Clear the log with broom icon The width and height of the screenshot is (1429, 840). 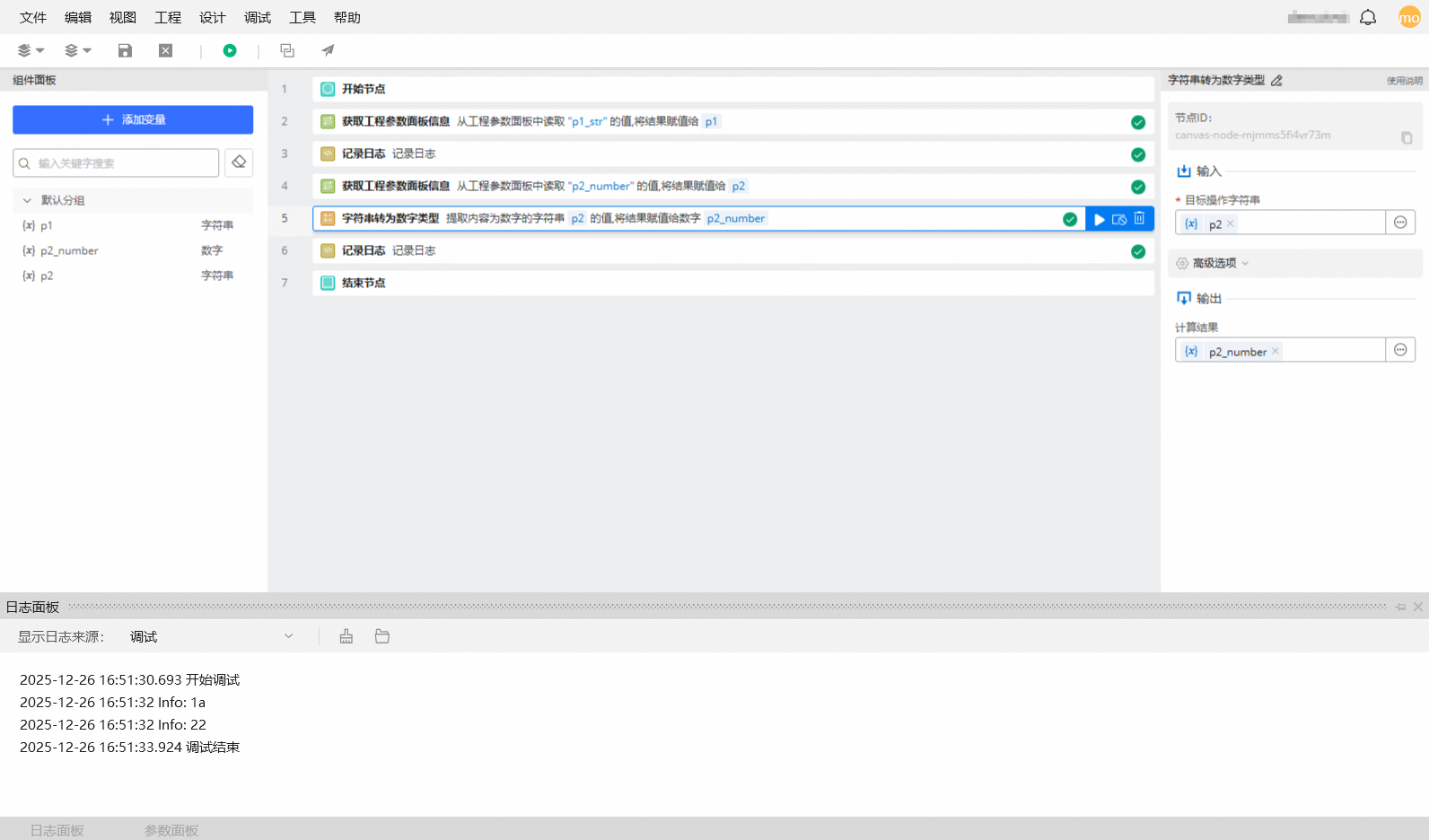[x=346, y=636]
